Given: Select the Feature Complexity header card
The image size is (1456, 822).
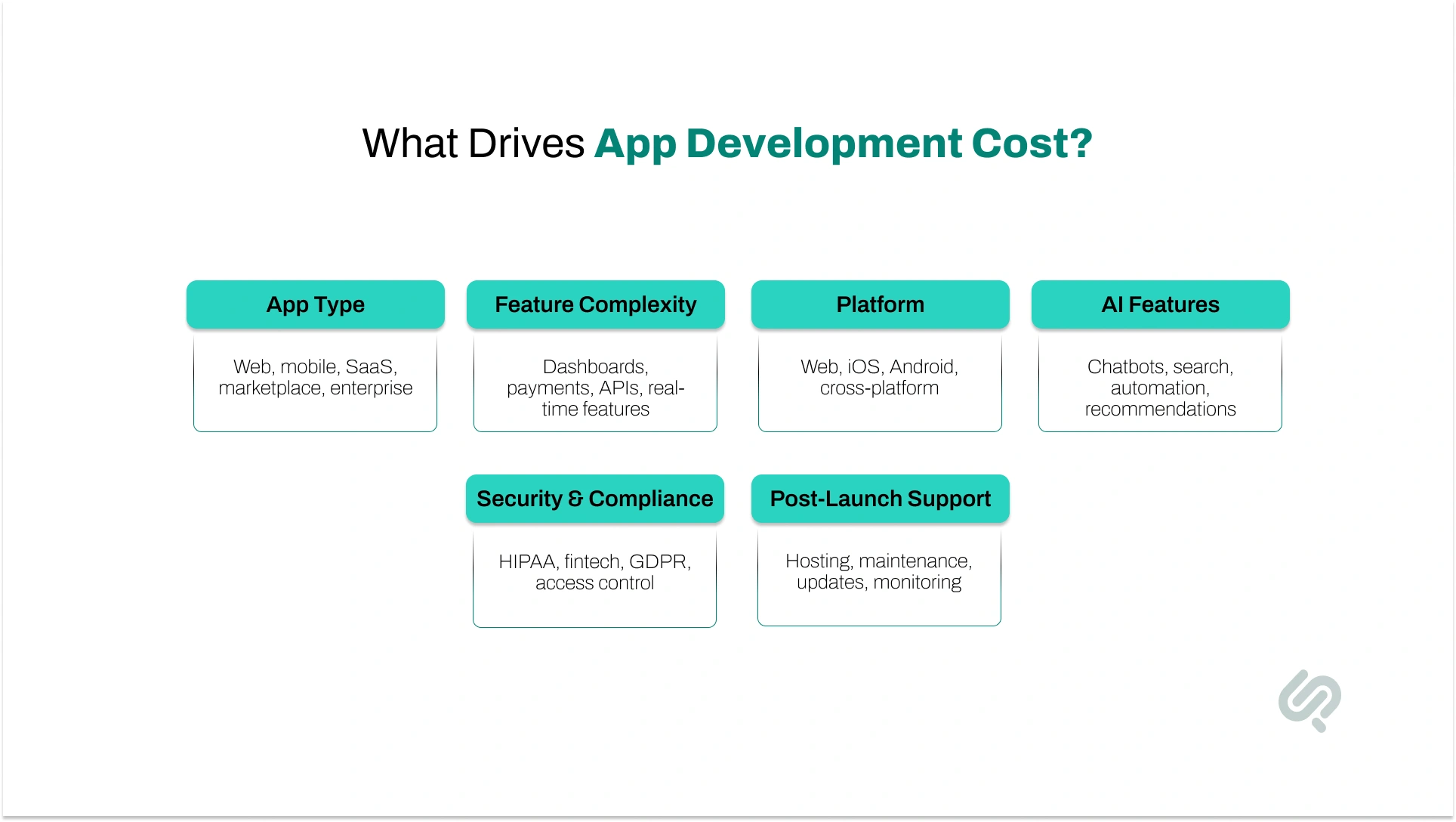Looking at the screenshot, I should (x=596, y=304).
